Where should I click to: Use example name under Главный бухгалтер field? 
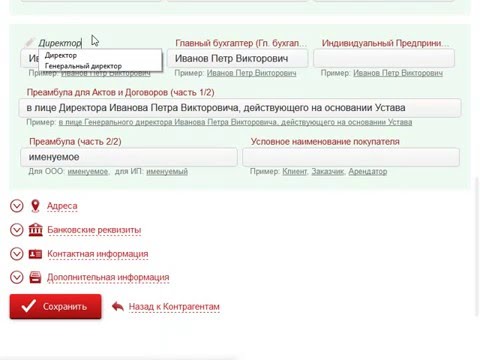click(251, 73)
